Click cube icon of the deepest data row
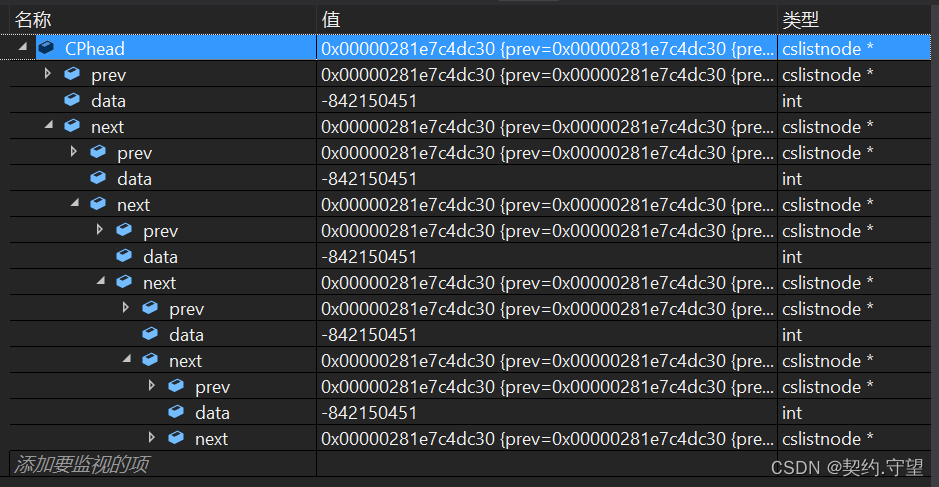 (176, 411)
